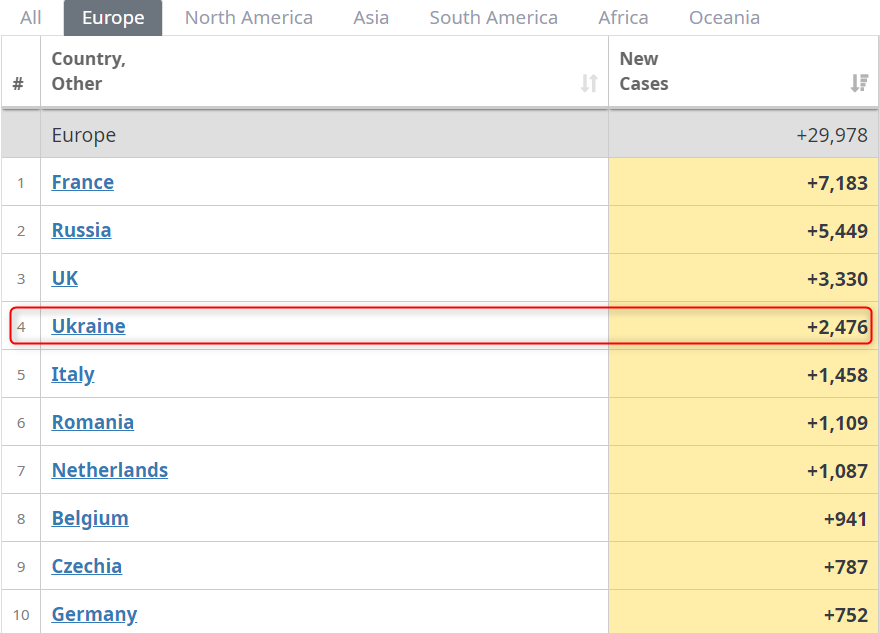Sort by Country column sort icon
This screenshot has width=880, height=633.
point(589,84)
